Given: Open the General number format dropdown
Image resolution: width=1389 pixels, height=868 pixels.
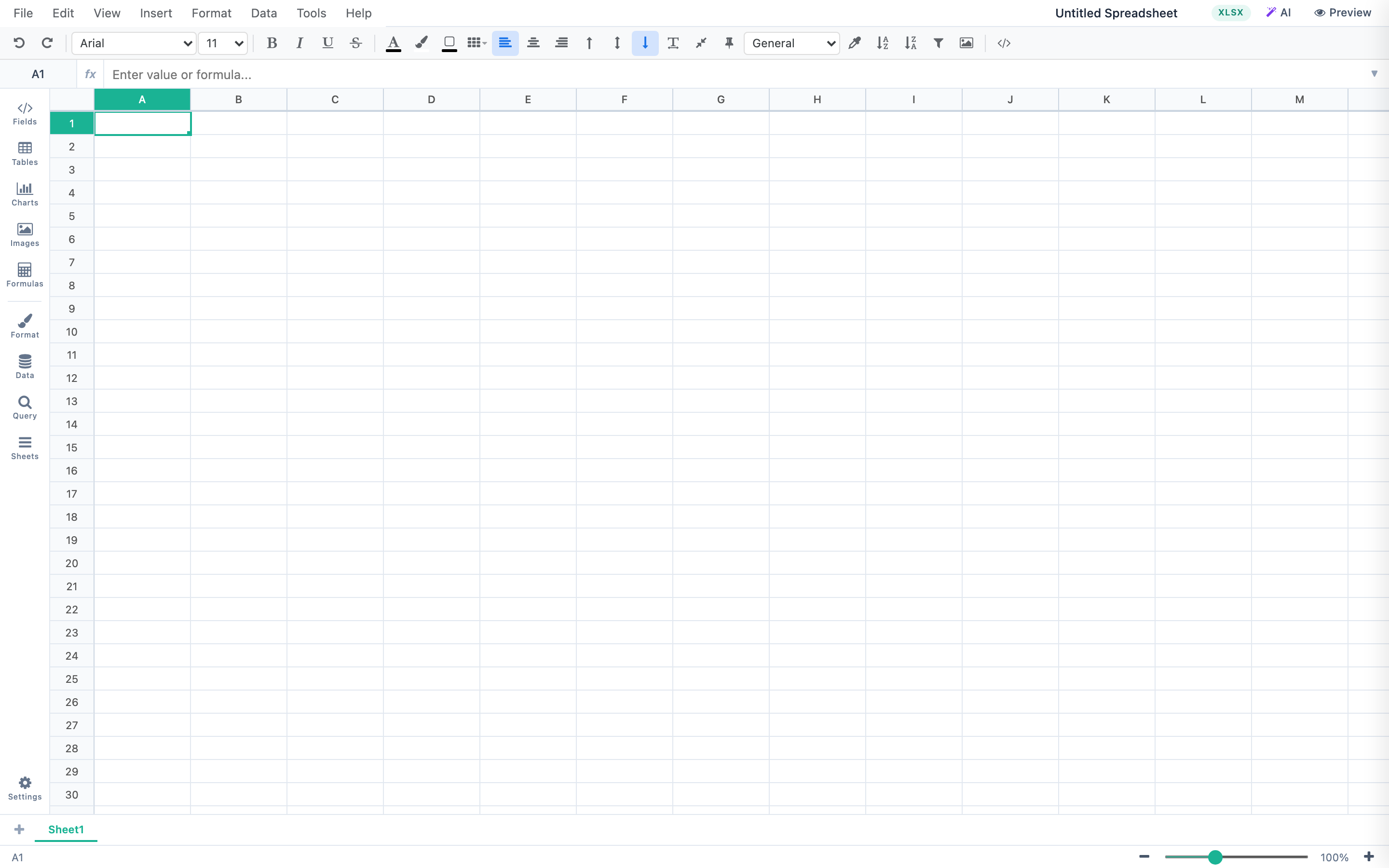Looking at the screenshot, I should (x=791, y=43).
